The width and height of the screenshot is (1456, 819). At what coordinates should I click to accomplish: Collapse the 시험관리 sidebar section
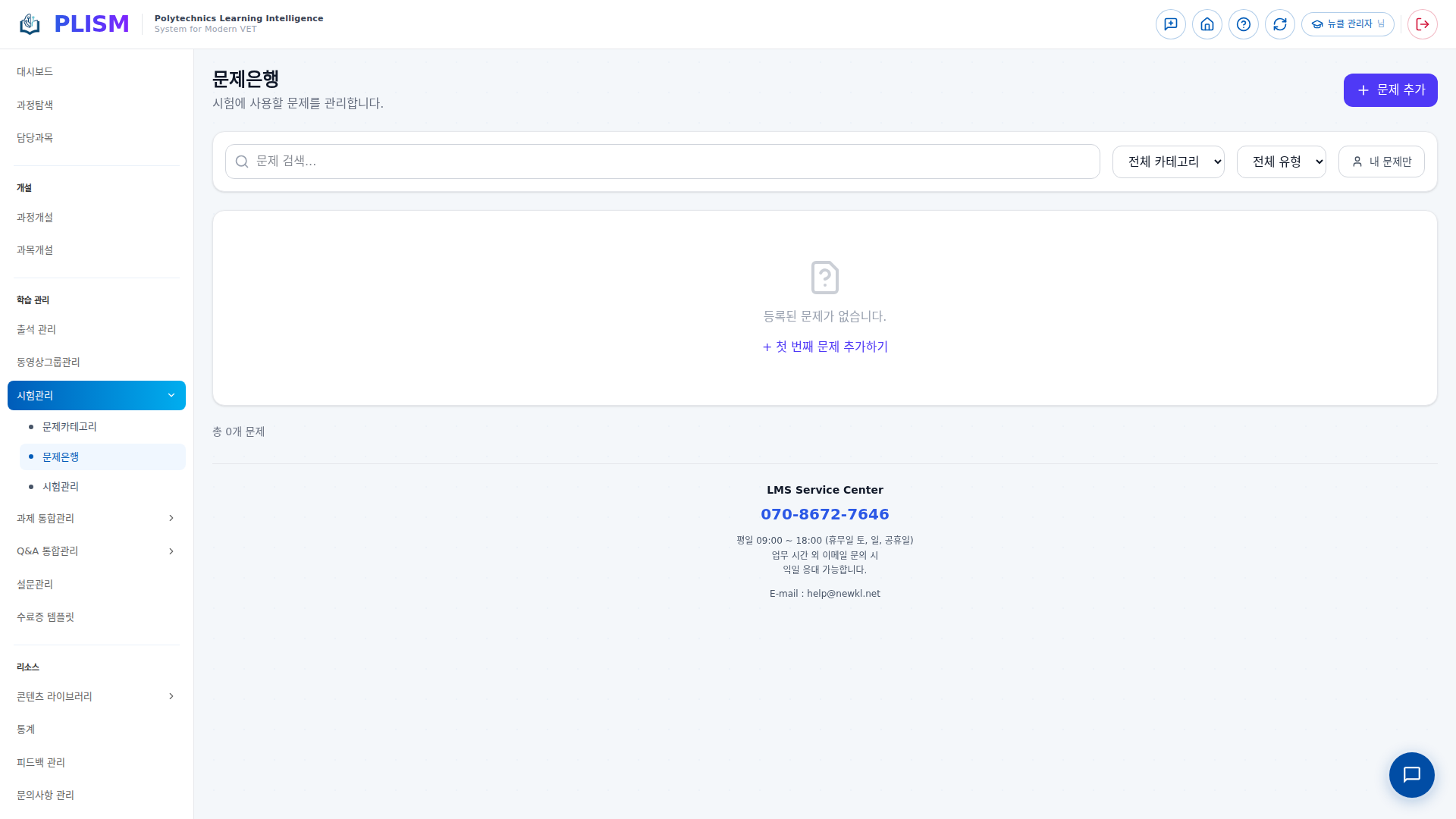tap(96, 395)
